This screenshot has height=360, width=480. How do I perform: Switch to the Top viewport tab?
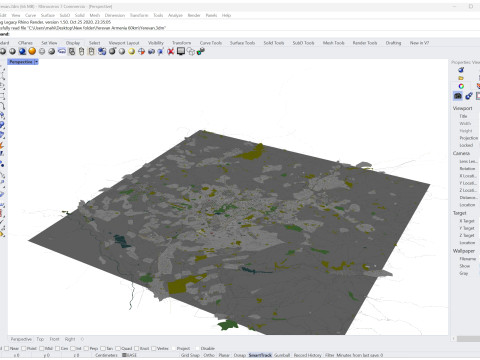pyautogui.click(x=40, y=339)
